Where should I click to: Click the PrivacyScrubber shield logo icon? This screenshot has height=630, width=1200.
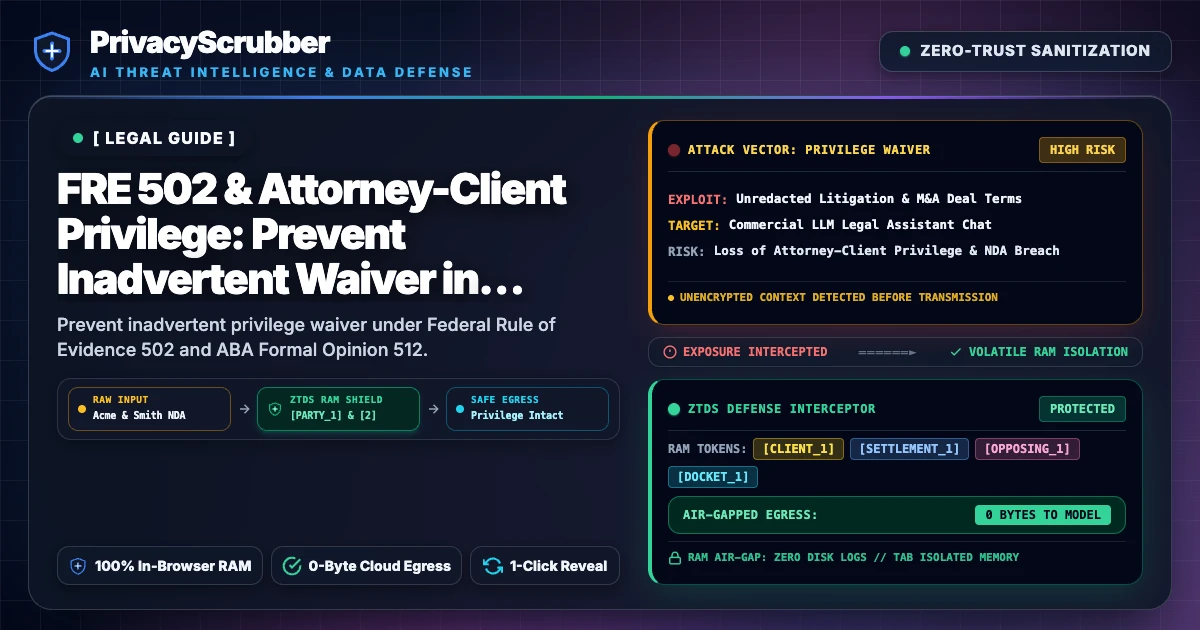(x=50, y=52)
